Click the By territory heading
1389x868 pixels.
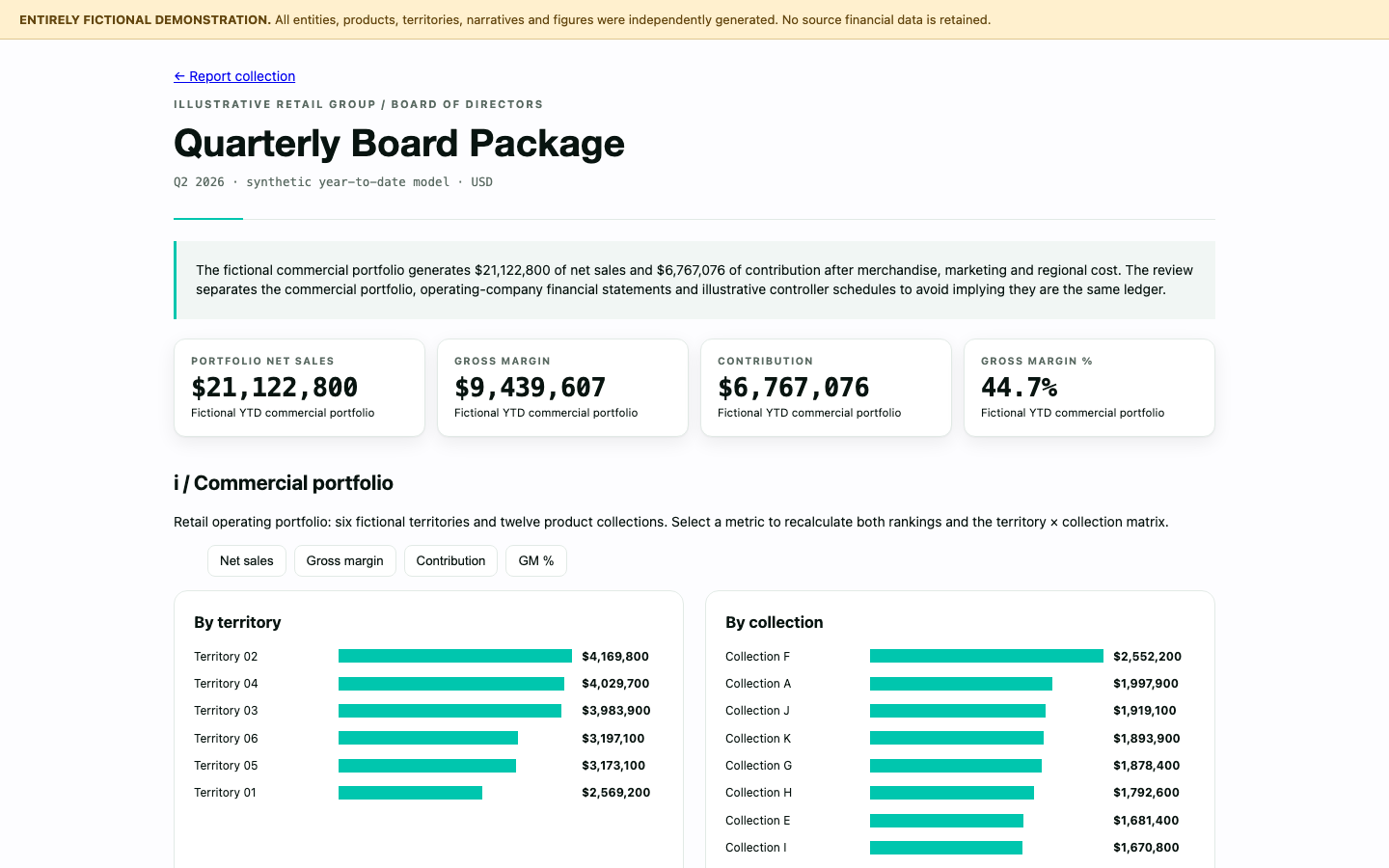[x=237, y=622]
